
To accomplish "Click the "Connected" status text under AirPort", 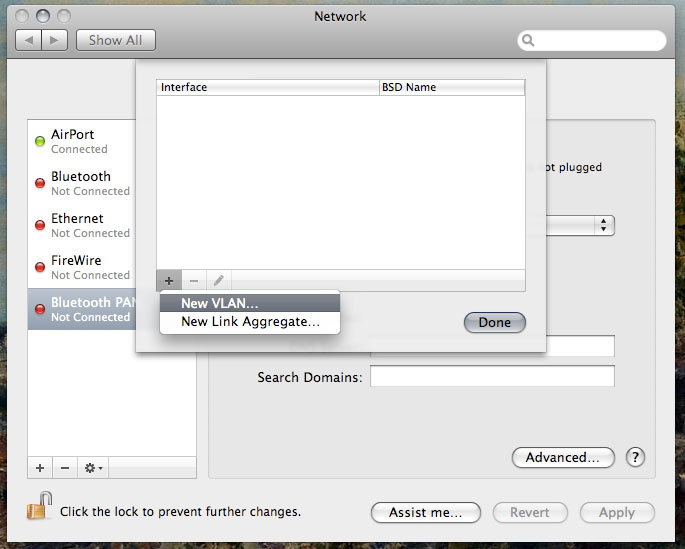I will [x=79, y=149].
